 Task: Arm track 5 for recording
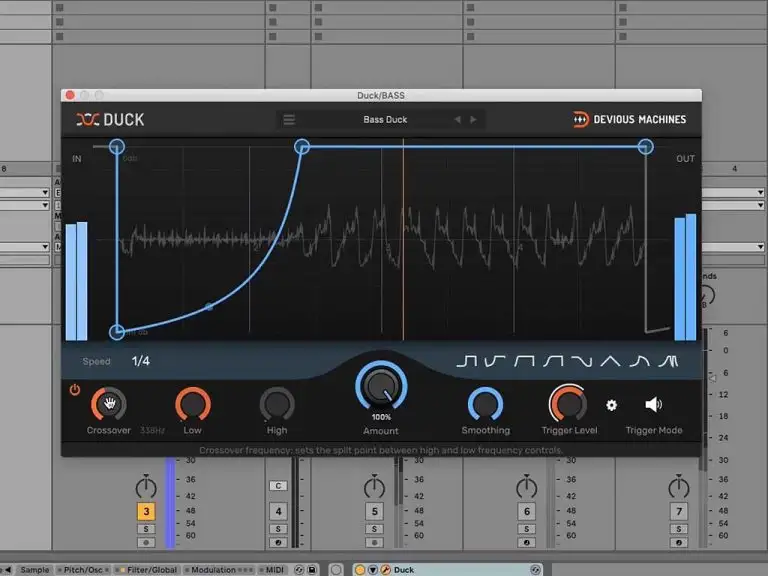[374, 542]
